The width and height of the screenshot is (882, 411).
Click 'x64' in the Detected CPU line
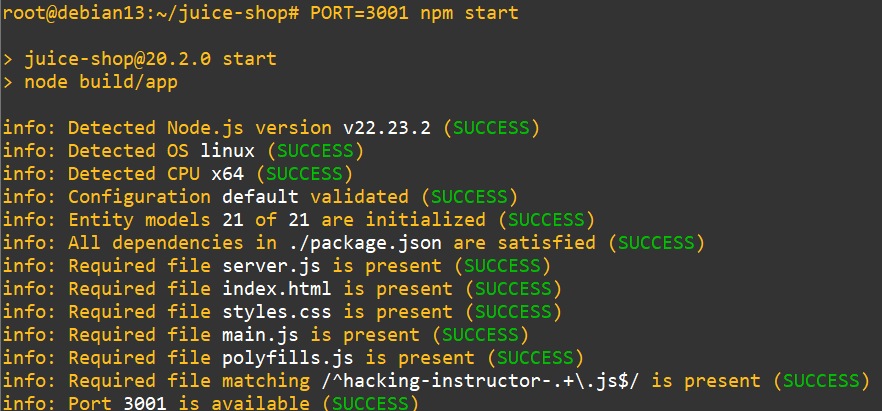228,174
